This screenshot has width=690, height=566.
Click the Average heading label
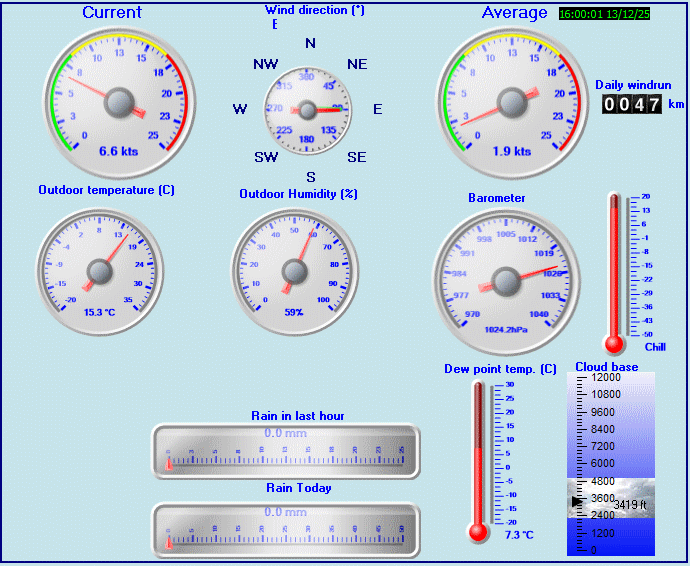[x=514, y=13]
